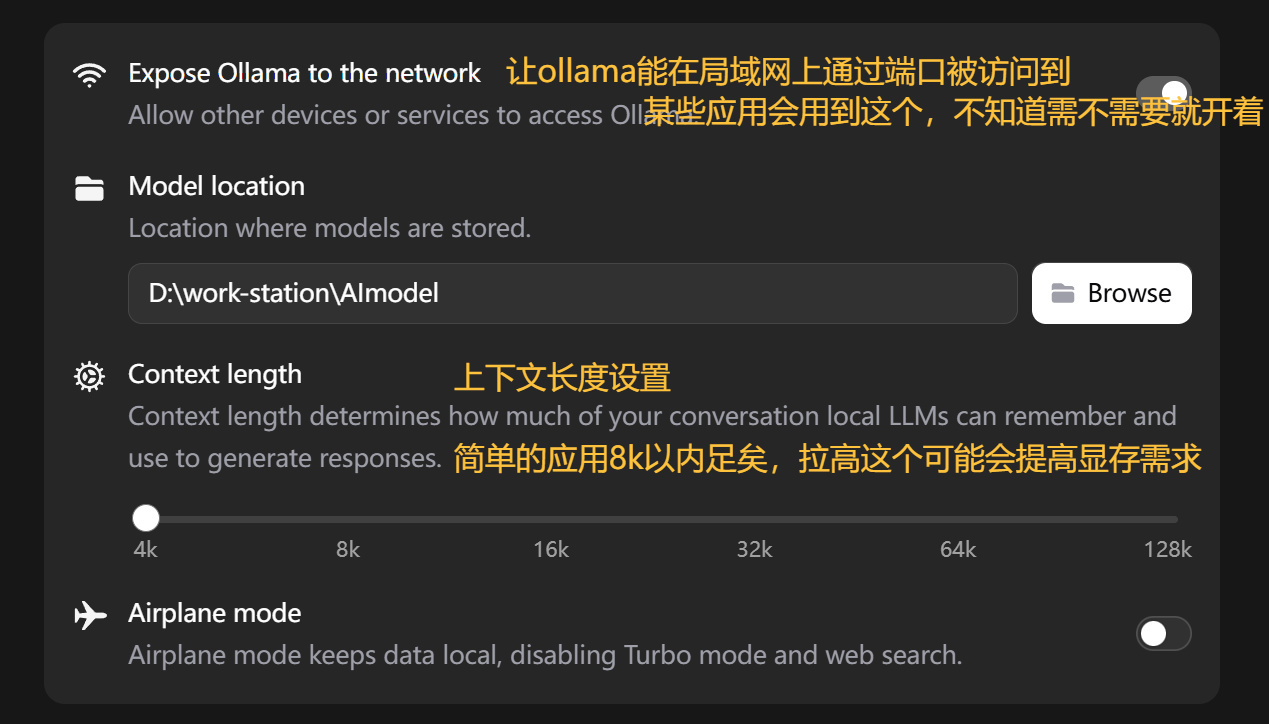Viewport: 1269px width, 724px height.
Task: Click the "Model location" heading
Action: tap(216, 186)
